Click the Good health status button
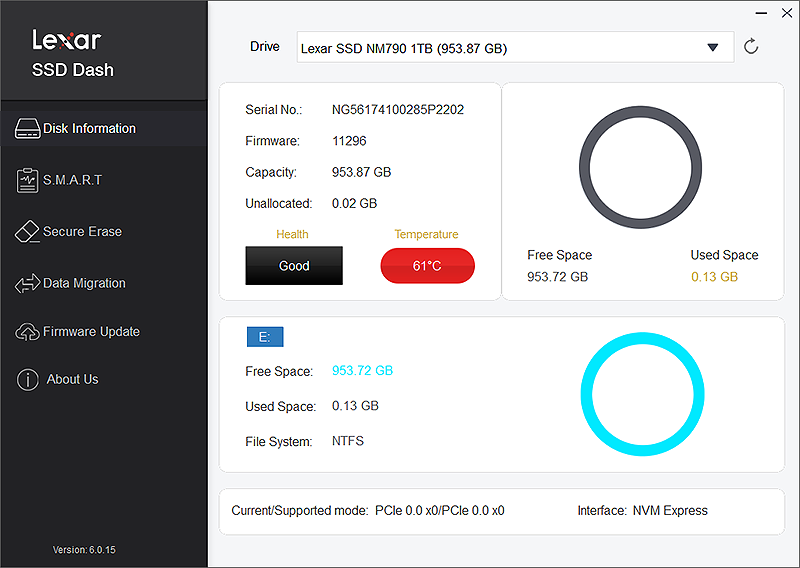 click(294, 266)
